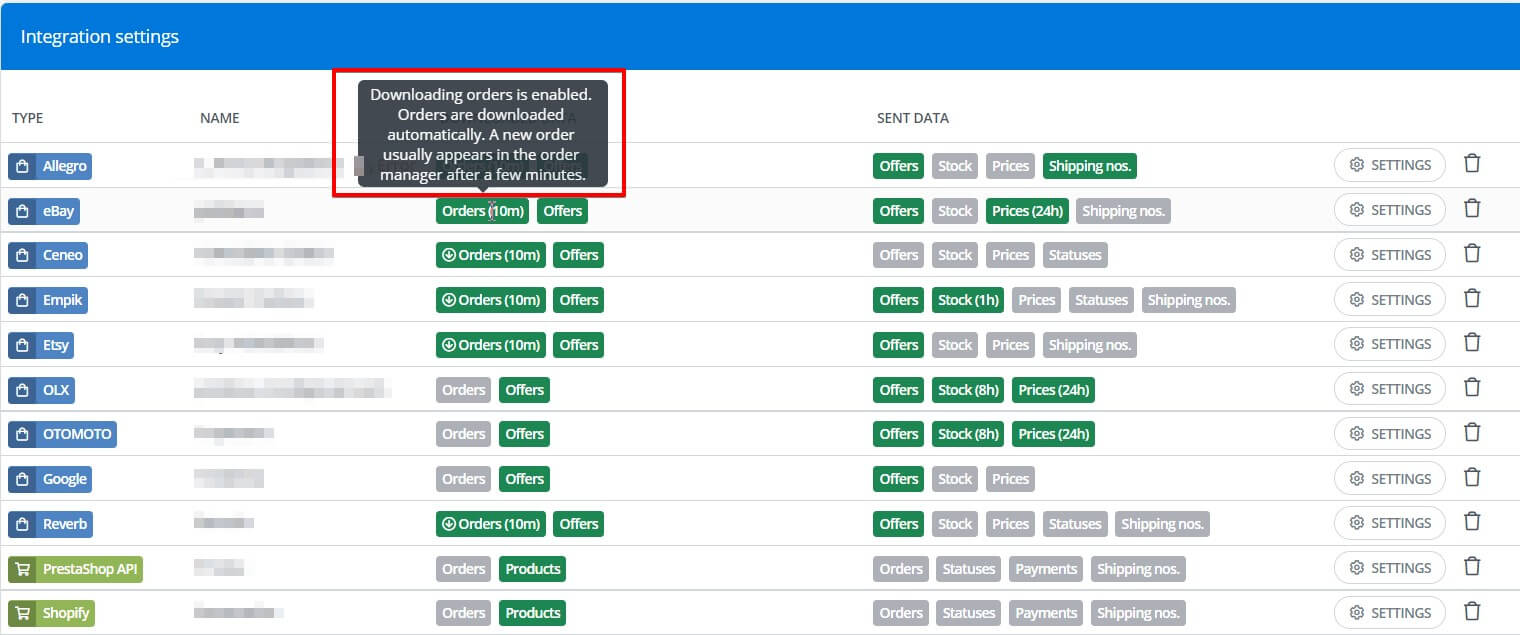The width and height of the screenshot is (1520, 635).
Task: Click the Payments badge in the PrestaShop API row
Action: tap(1046, 569)
